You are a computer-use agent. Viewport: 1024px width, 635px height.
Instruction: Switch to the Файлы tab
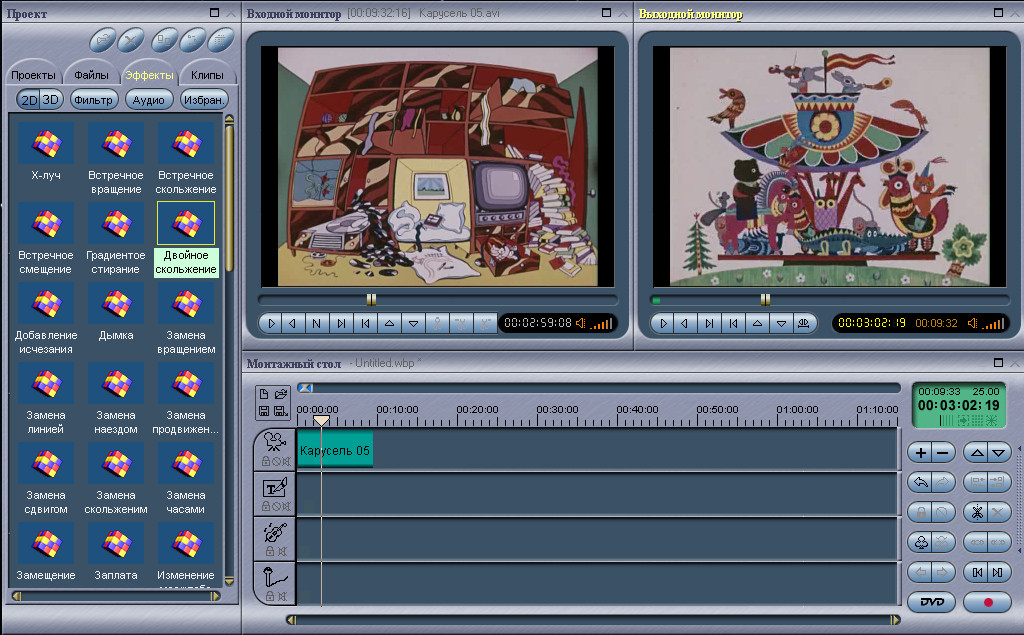click(92, 75)
